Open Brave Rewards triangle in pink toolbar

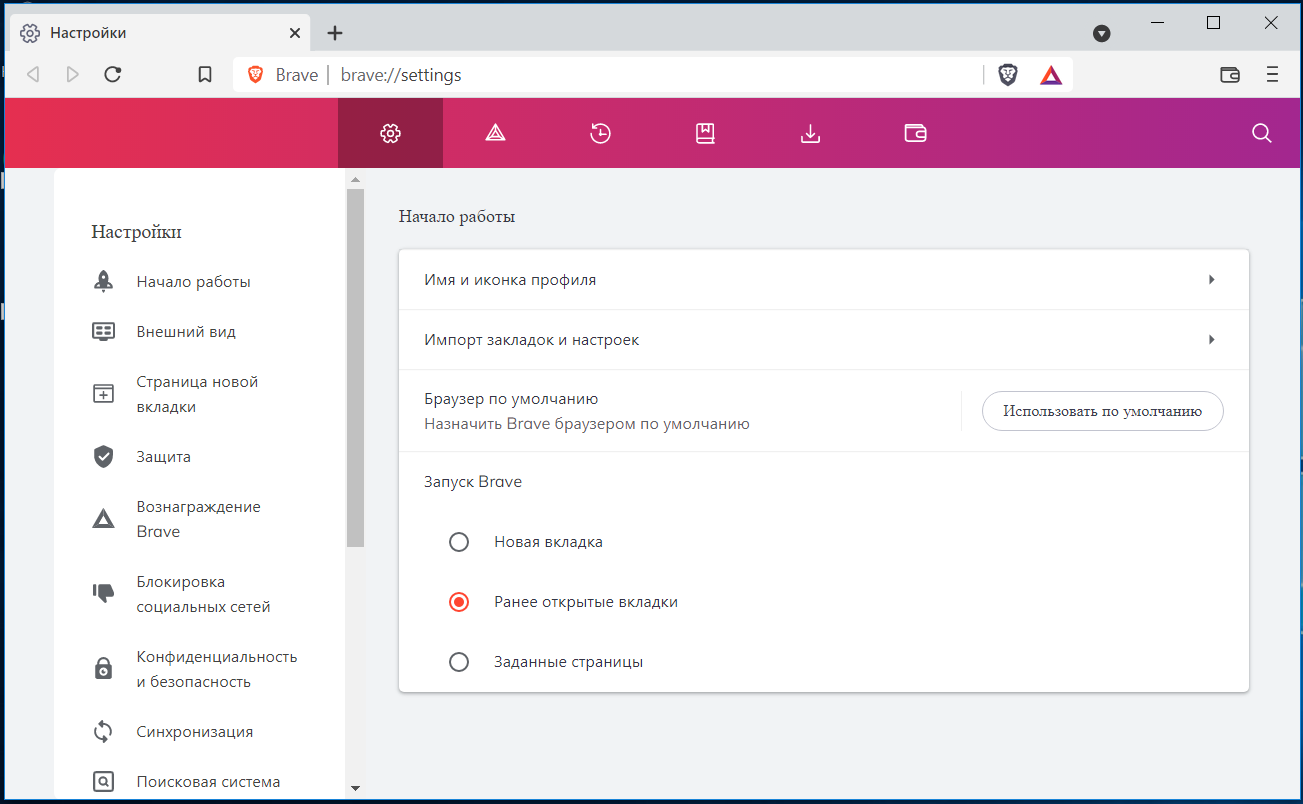495,133
